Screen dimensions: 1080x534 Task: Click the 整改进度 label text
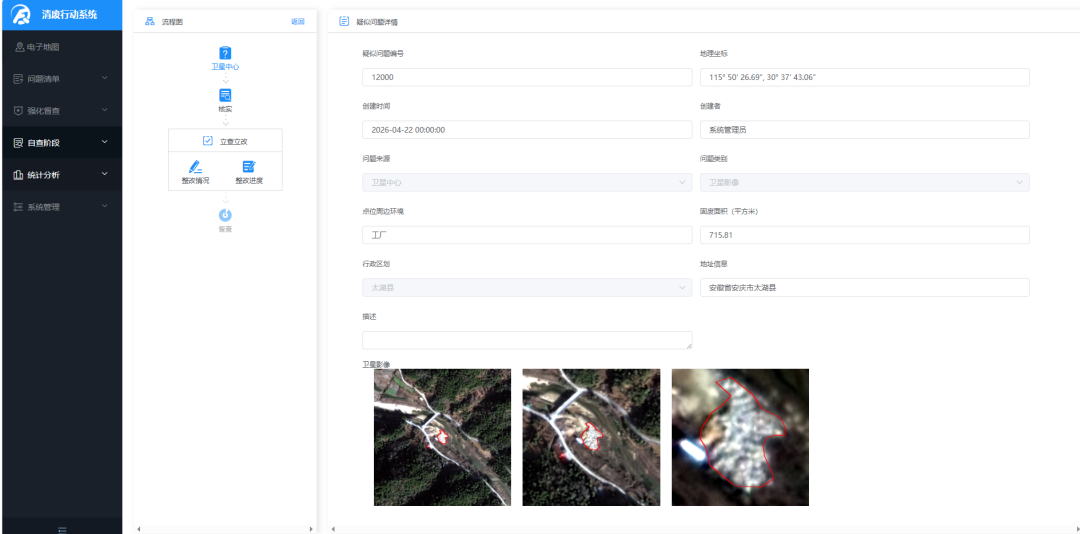click(x=249, y=181)
